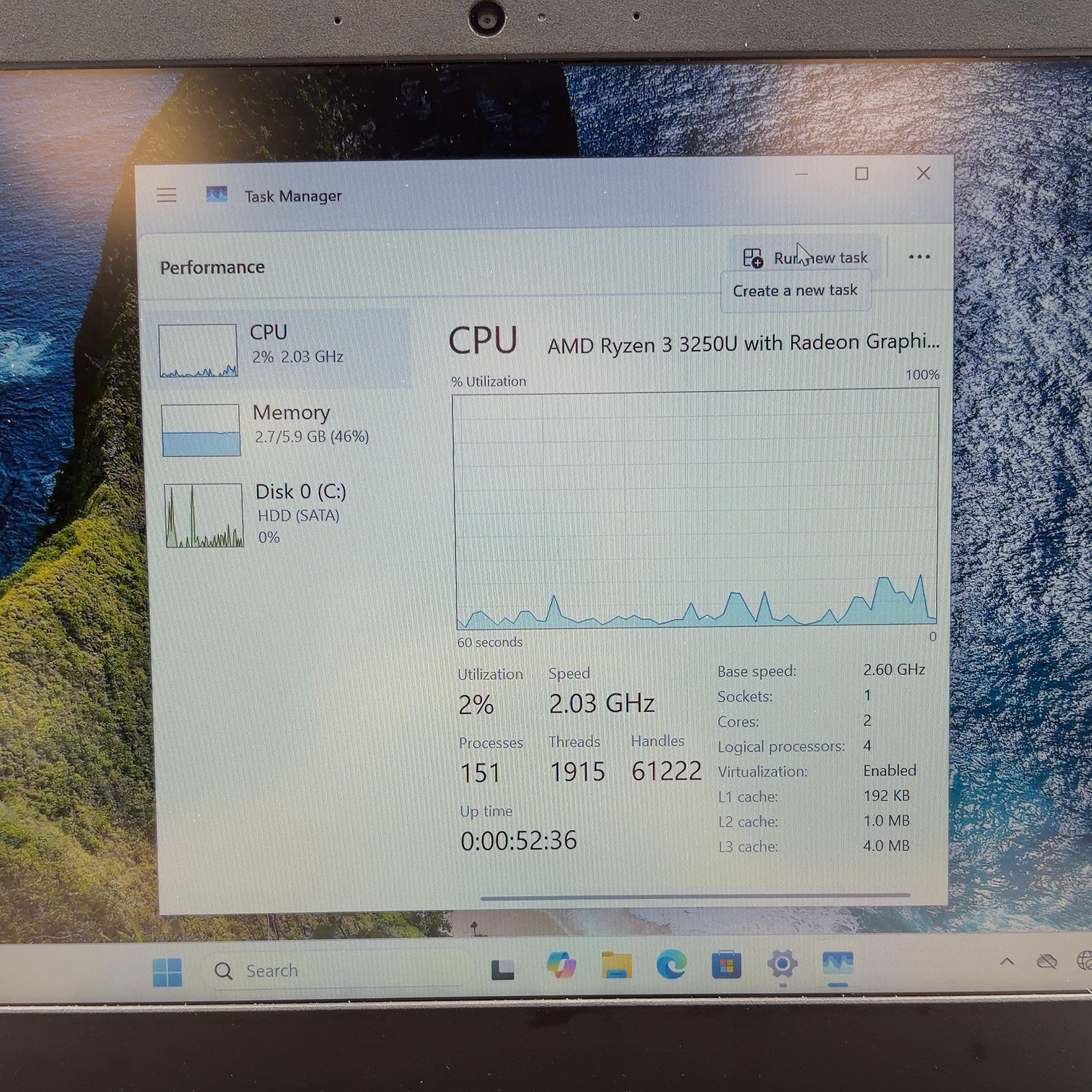
Task: Click the Disk 0 mini graph thumbnail
Action: tap(204, 515)
